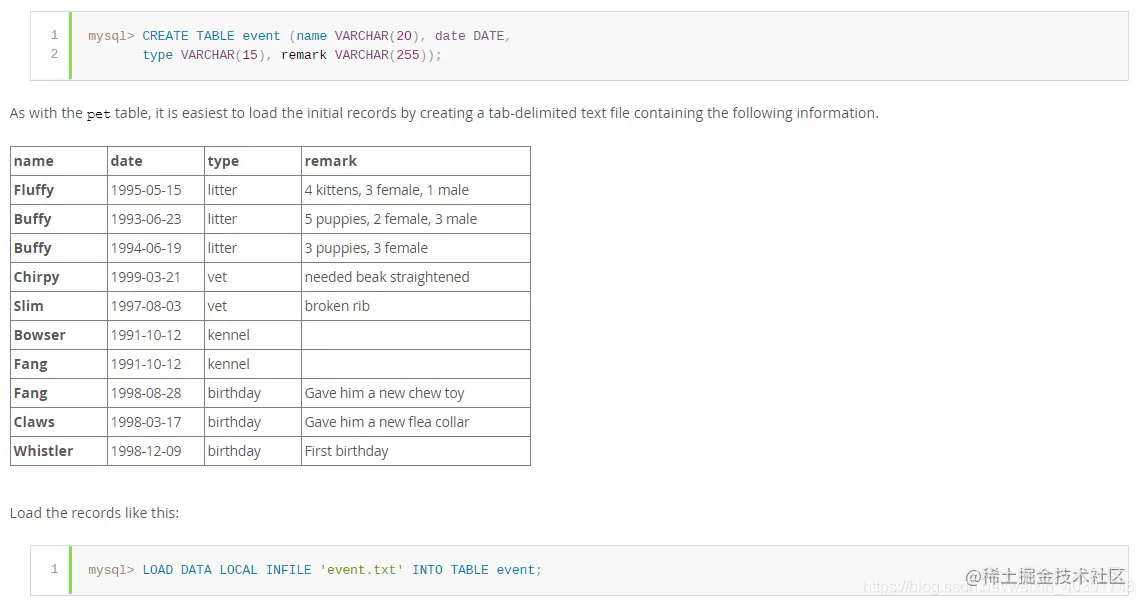1144x605 pixels.
Task: Click the 'broken rib' remark
Action: (337, 306)
